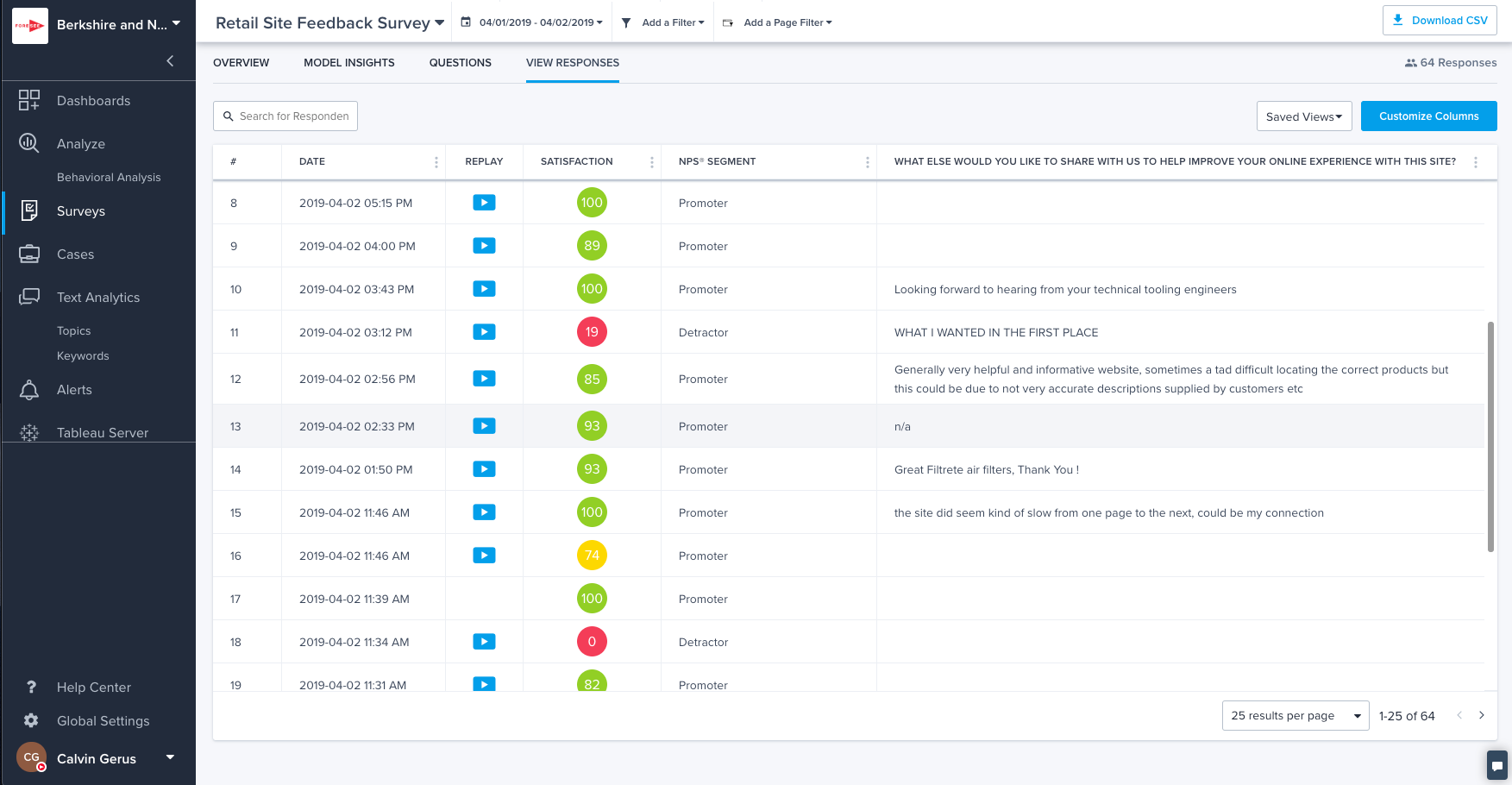The image size is (1512, 785).
Task: Play the replay for response 10
Action: click(484, 289)
